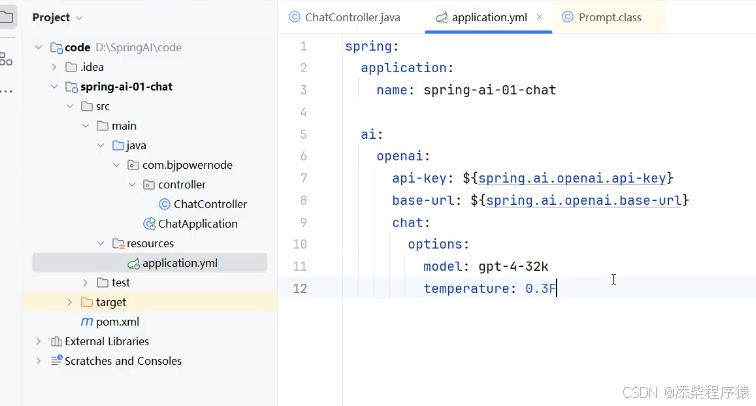This screenshot has width=756, height=406.
Task: Click the com.bjpowernode package icon
Action: click(x=133, y=165)
